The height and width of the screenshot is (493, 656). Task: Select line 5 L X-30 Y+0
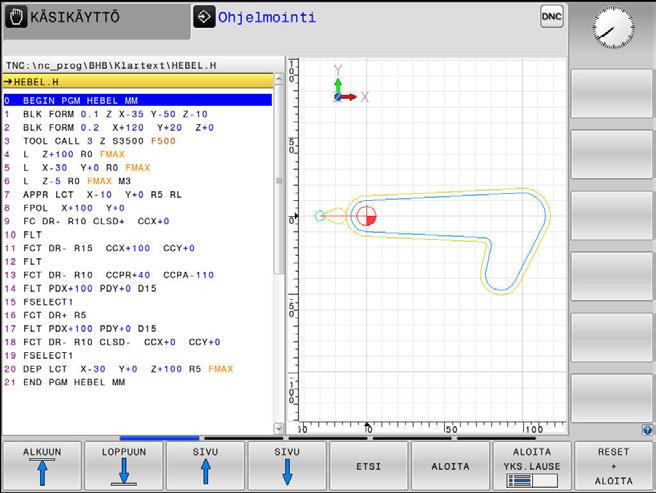tap(138, 167)
